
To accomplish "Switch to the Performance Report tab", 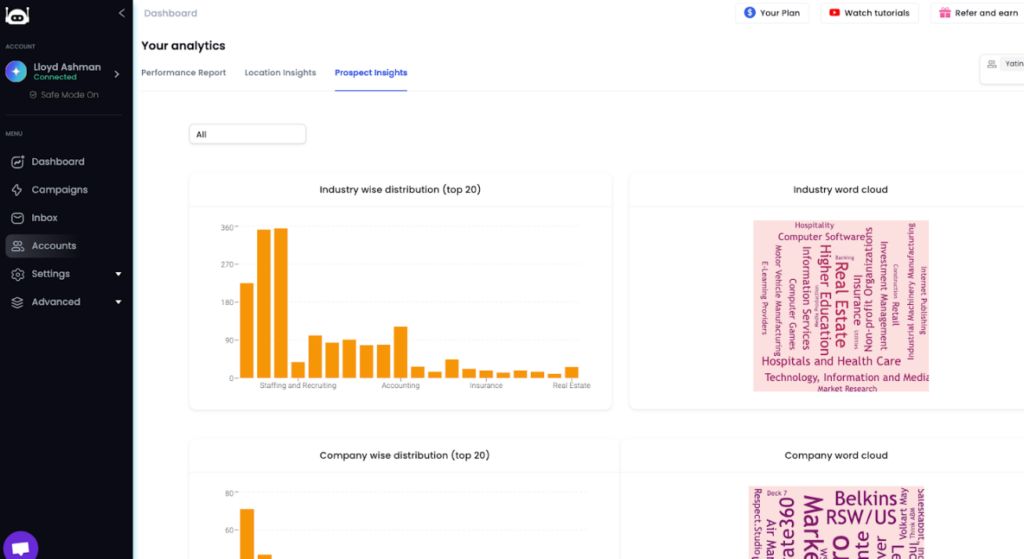I will tap(184, 73).
